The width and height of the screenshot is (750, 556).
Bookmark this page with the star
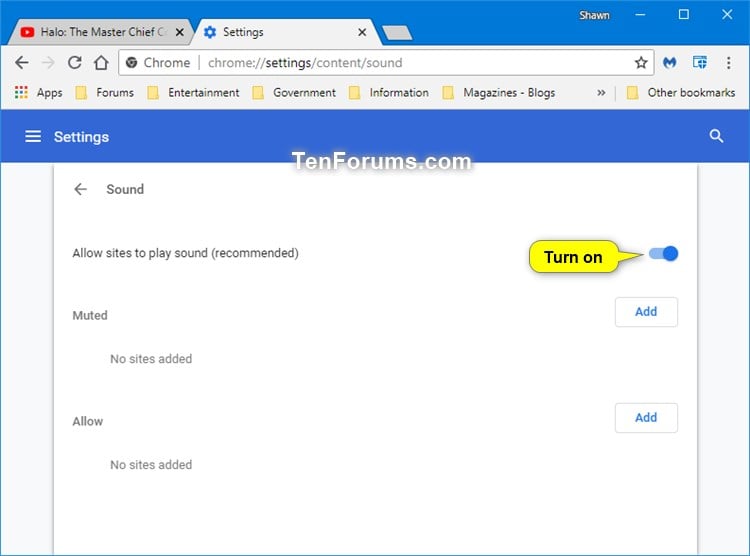[x=641, y=63]
